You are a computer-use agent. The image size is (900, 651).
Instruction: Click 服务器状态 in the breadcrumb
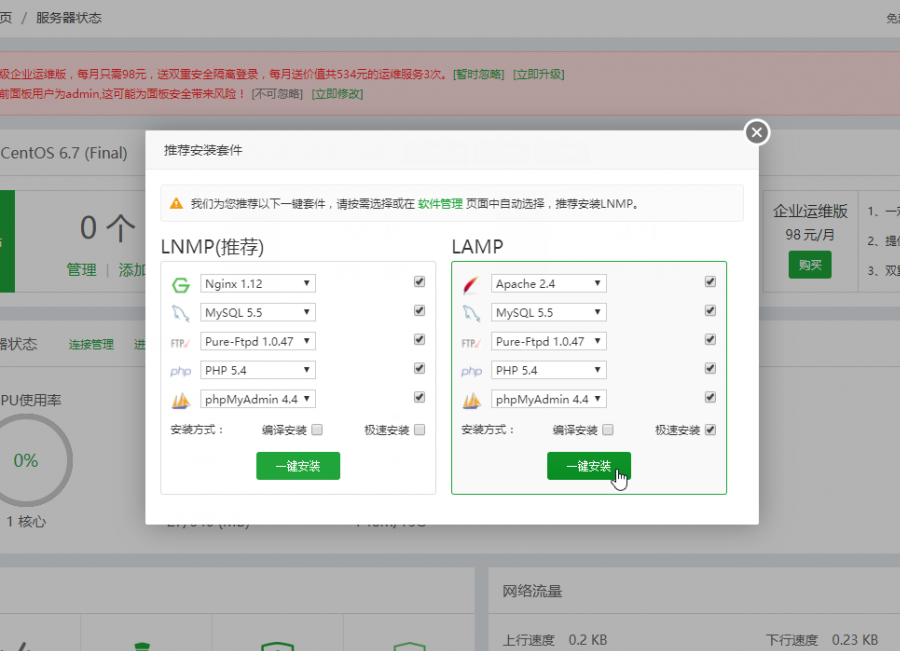pos(69,18)
